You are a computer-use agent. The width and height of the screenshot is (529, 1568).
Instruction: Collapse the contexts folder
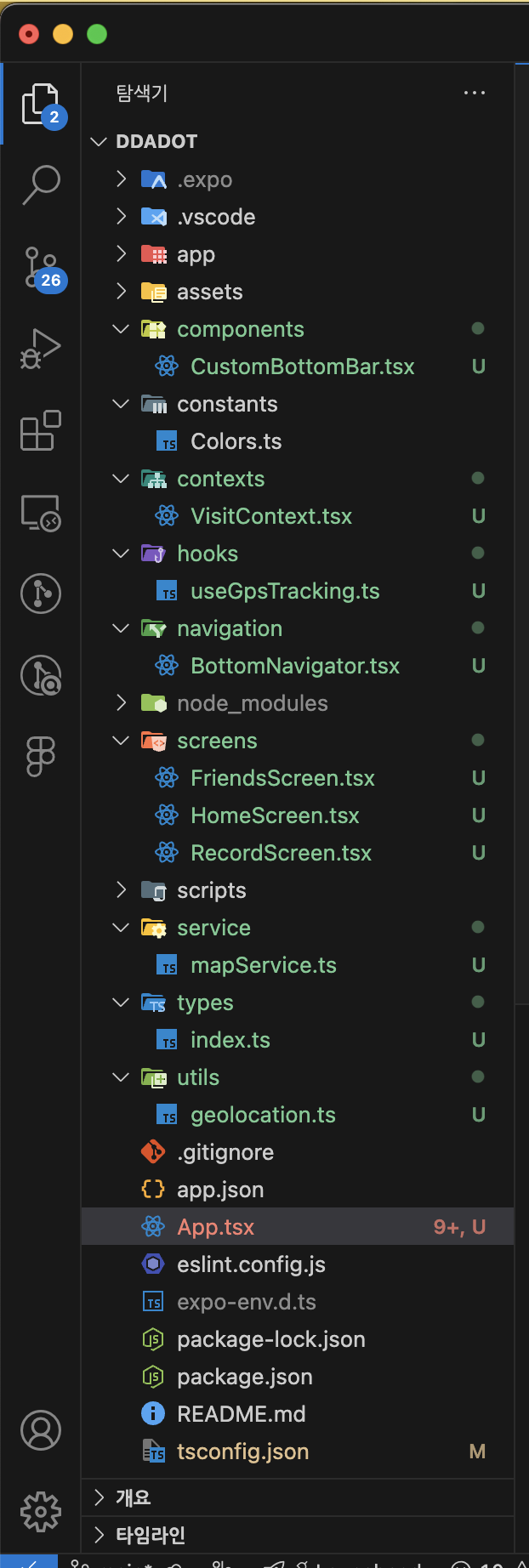pyautogui.click(x=121, y=478)
